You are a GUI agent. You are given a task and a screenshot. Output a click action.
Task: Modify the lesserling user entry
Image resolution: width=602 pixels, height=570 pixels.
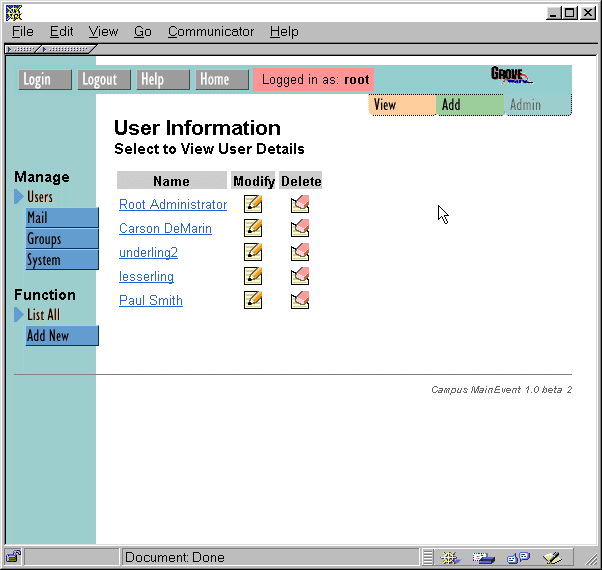click(x=253, y=276)
